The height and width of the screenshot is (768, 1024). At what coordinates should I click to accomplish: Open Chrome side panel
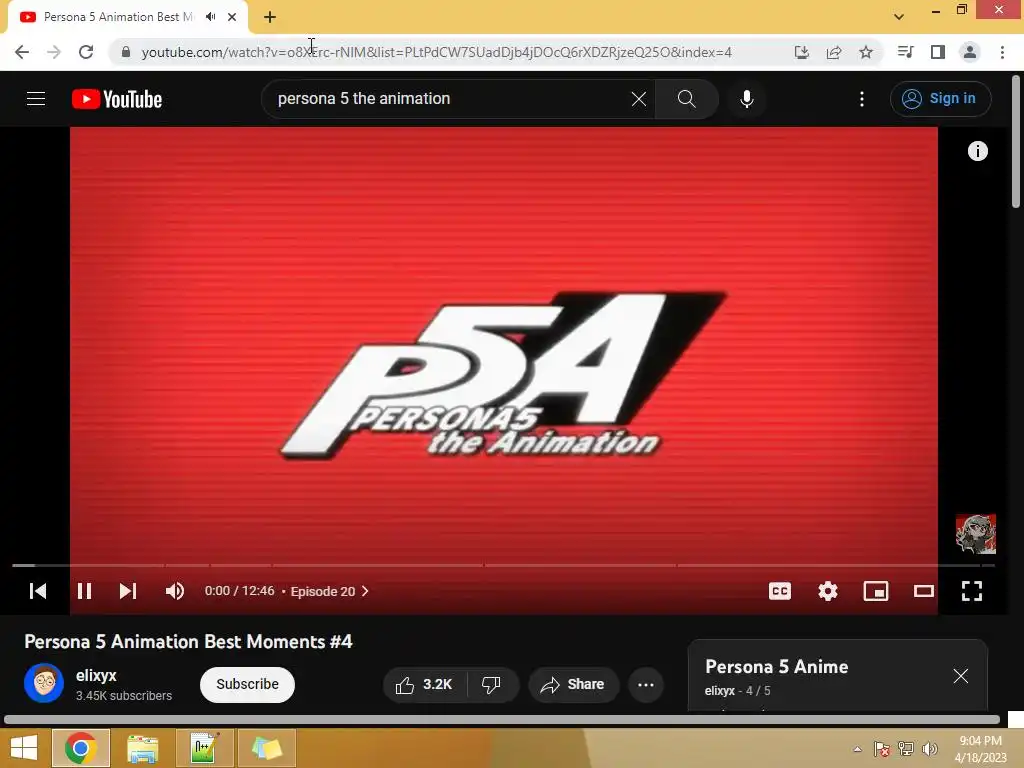938,52
